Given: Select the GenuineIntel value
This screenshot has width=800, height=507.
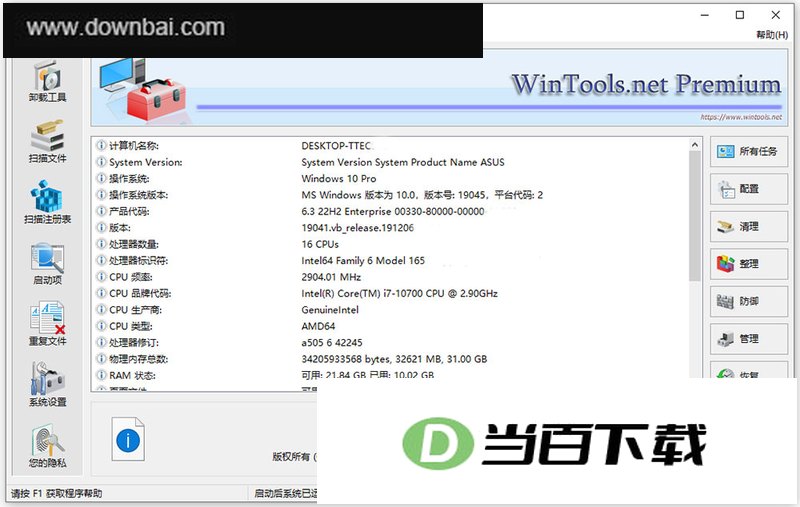Looking at the screenshot, I should pos(330,310).
